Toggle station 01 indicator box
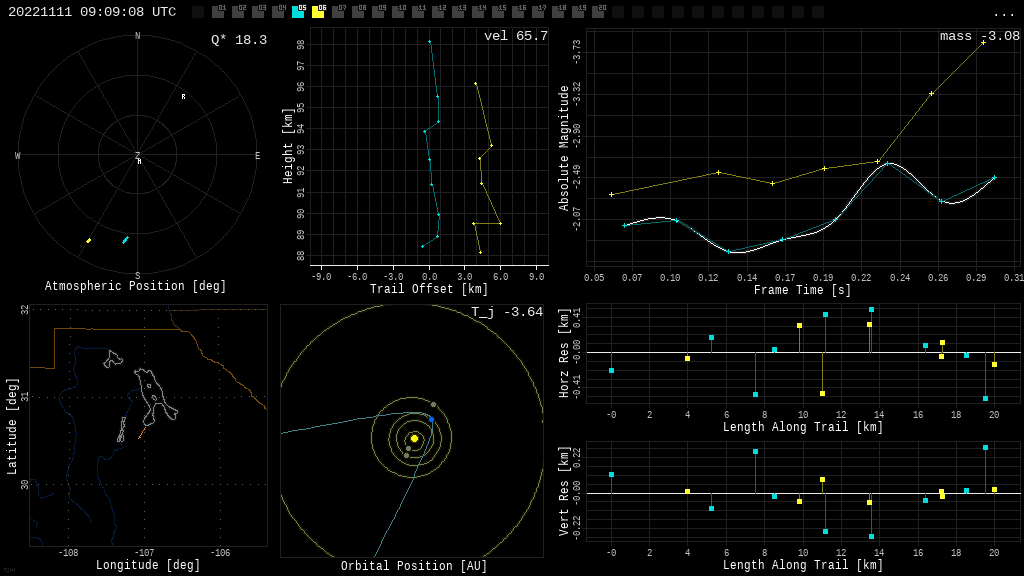1024x576 pixels. point(218,12)
